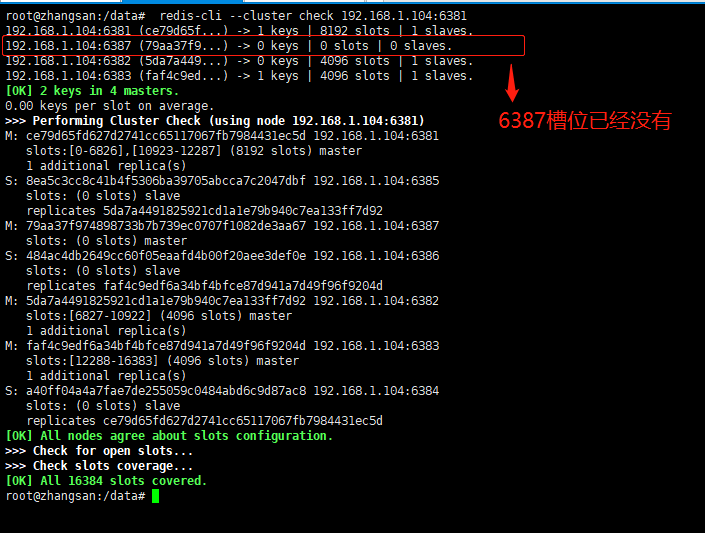
Task: Click summary line for 192.168.1.104:6383 (faf4c9ed...)
Action: click(239, 76)
